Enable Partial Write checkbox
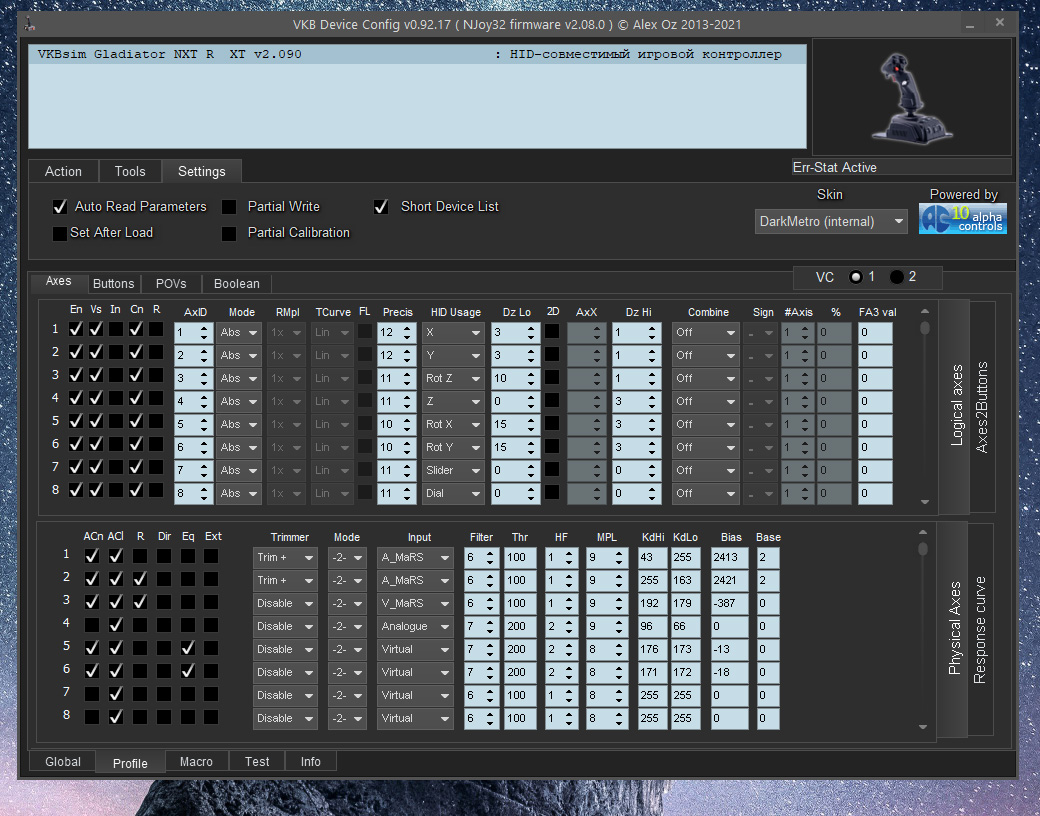This screenshot has width=1040, height=816. (x=229, y=207)
